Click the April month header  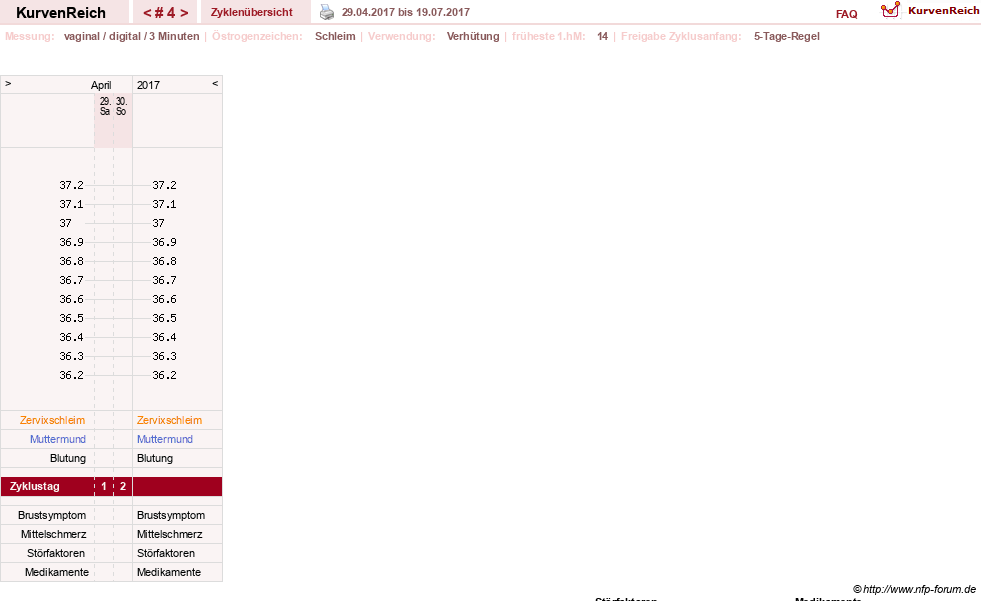coord(101,85)
